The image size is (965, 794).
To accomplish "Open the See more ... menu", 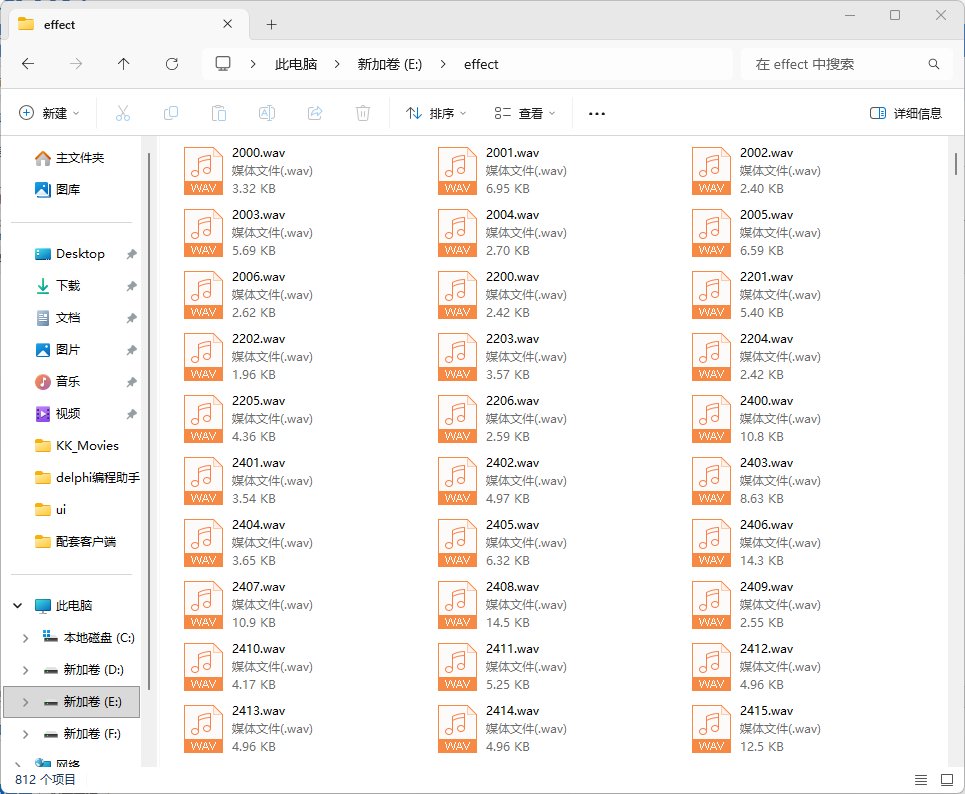I will click(x=597, y=113).
